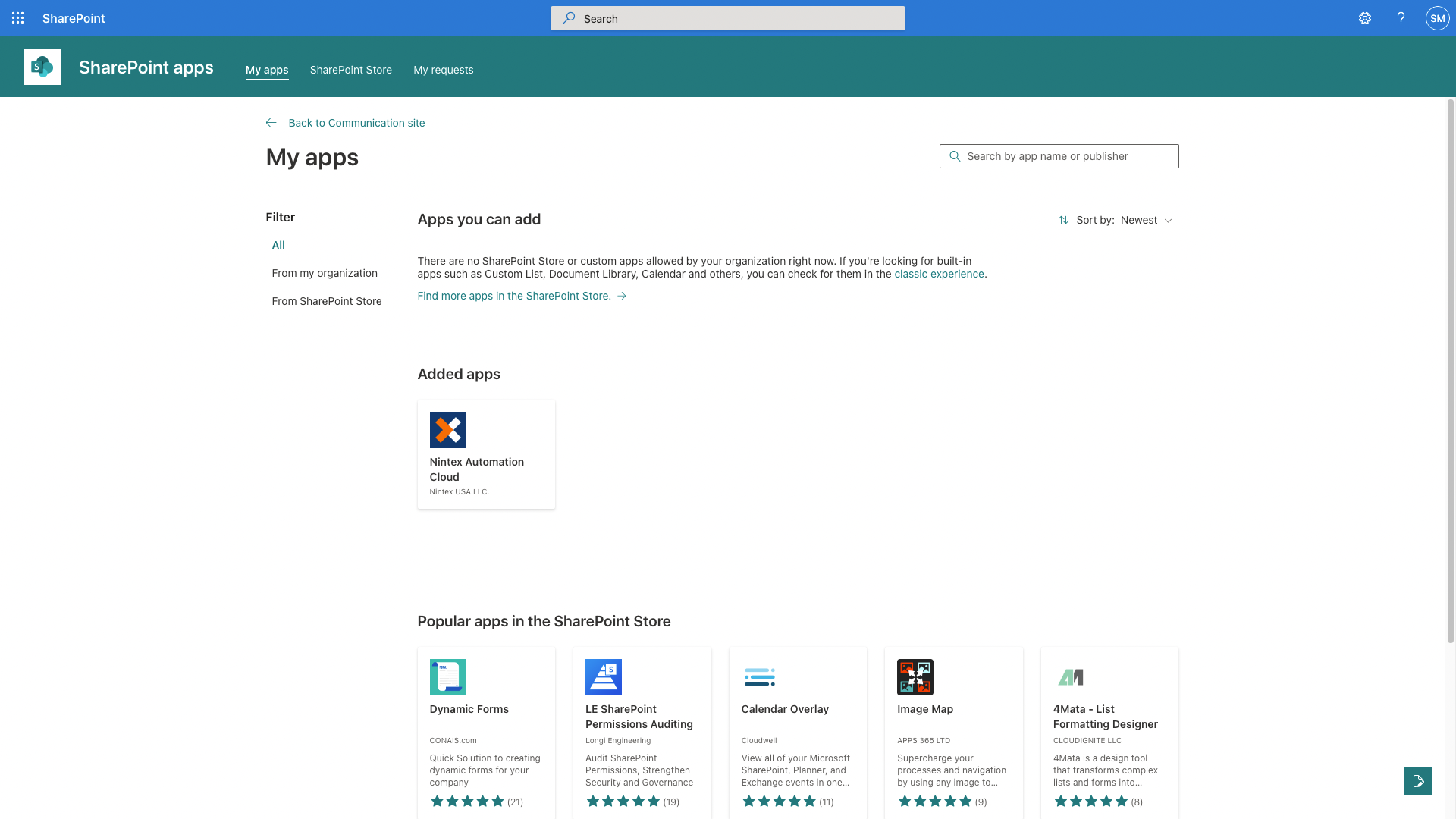Screen dimensions: 1456x819
Task: Open the Image Map app title
Action: point(925,709)
